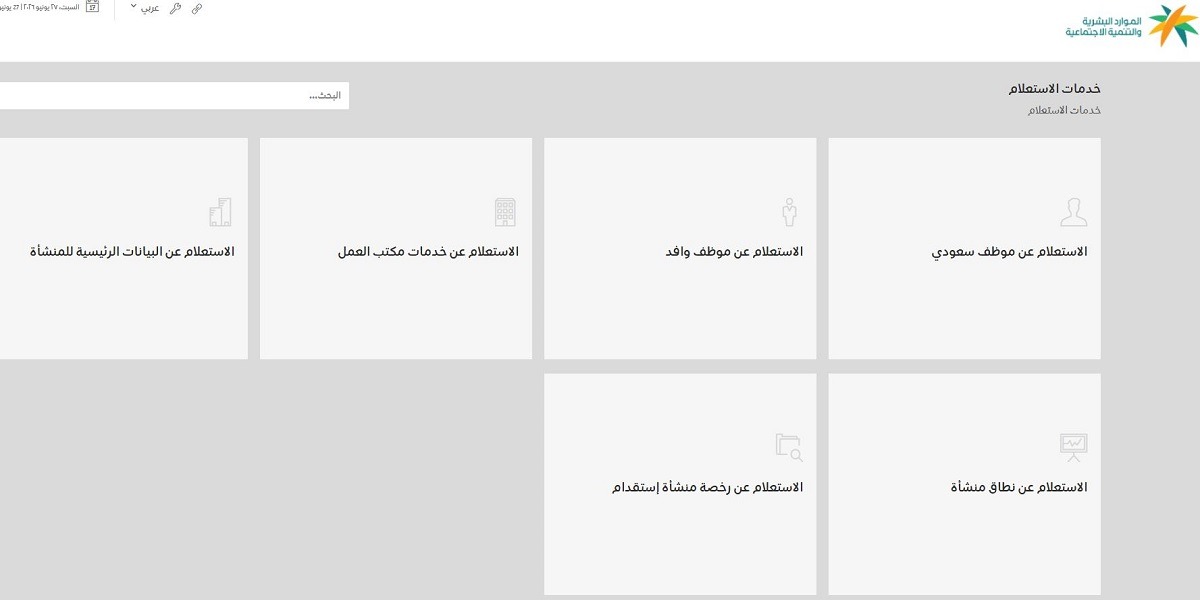Expand the عربي language dropdown
The width and height of the screenshot is (1200, 600).
click(145, 8)
